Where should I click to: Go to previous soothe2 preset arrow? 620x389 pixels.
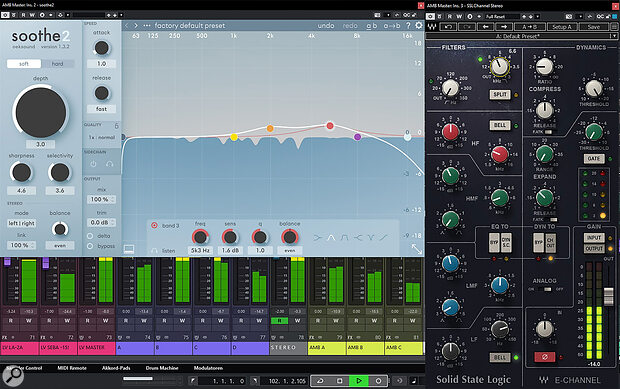[127, 25]
